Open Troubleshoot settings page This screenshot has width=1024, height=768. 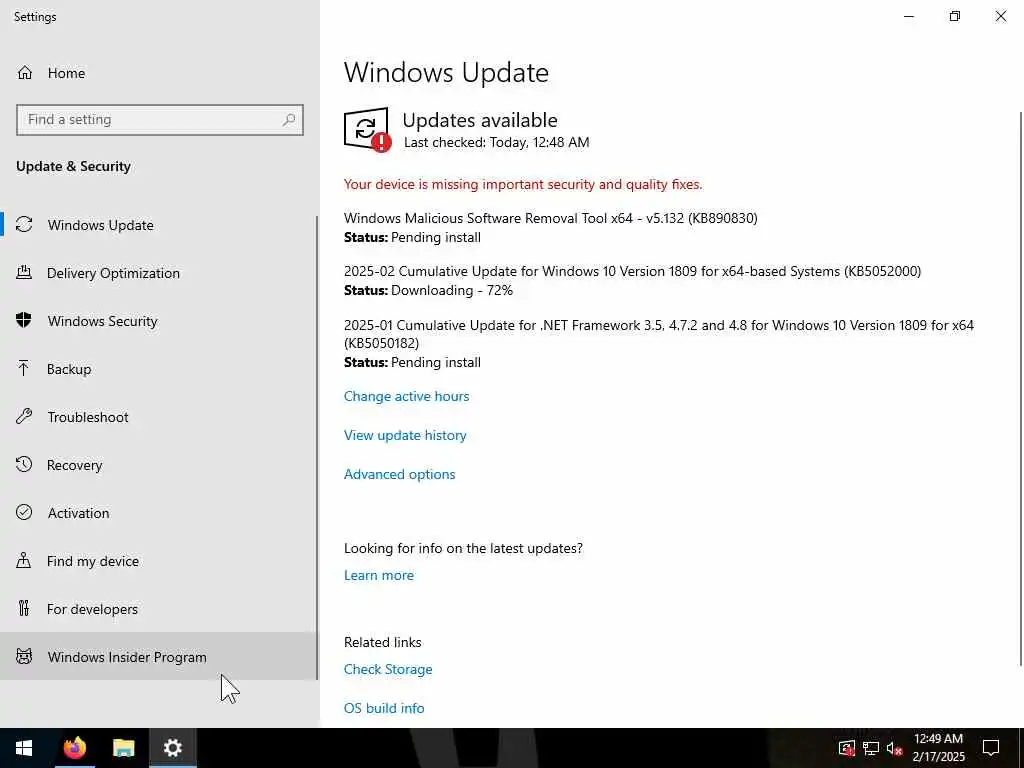click(158, 417)
